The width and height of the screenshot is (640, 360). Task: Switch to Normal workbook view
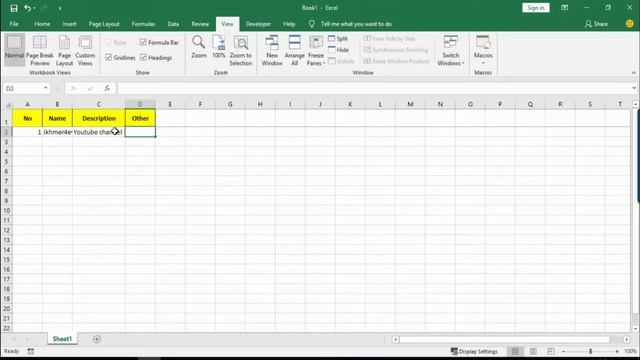14,50
